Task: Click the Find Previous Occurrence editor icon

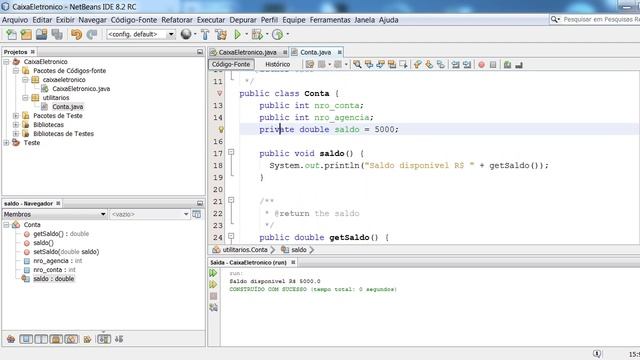Action: [x=369, y=64]
